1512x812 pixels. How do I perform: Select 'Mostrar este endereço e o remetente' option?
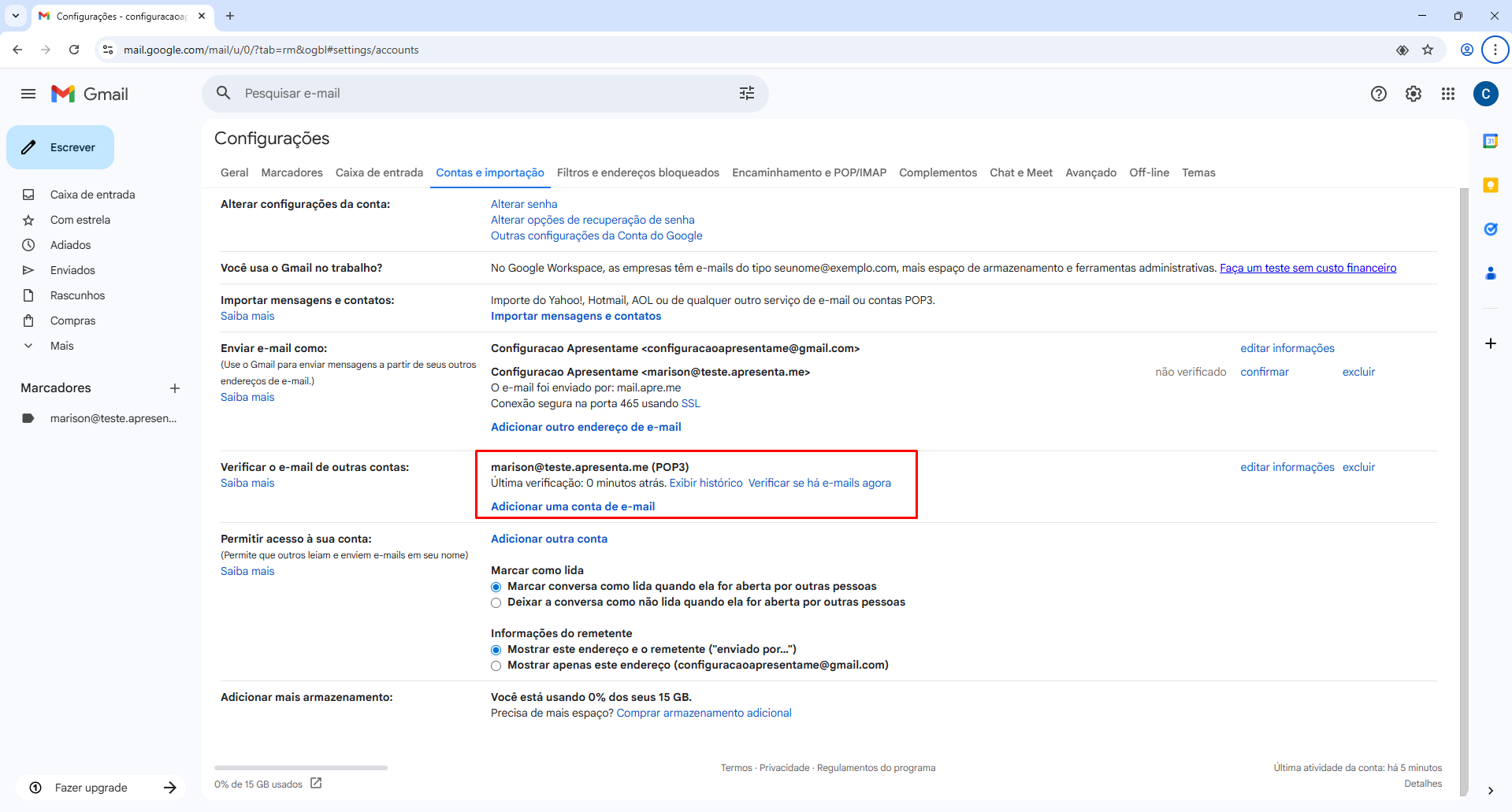[x=496, y=650]
